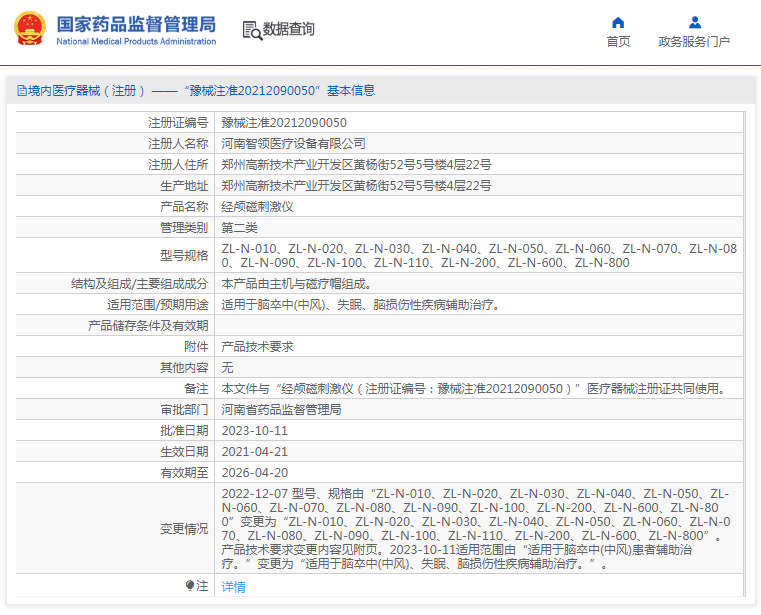Viewport: 761px width, 615px height.
Task: Click the registrant name 河南智领医疗设备有限公司
Action: pyautogui.click(x=293, y=143)
